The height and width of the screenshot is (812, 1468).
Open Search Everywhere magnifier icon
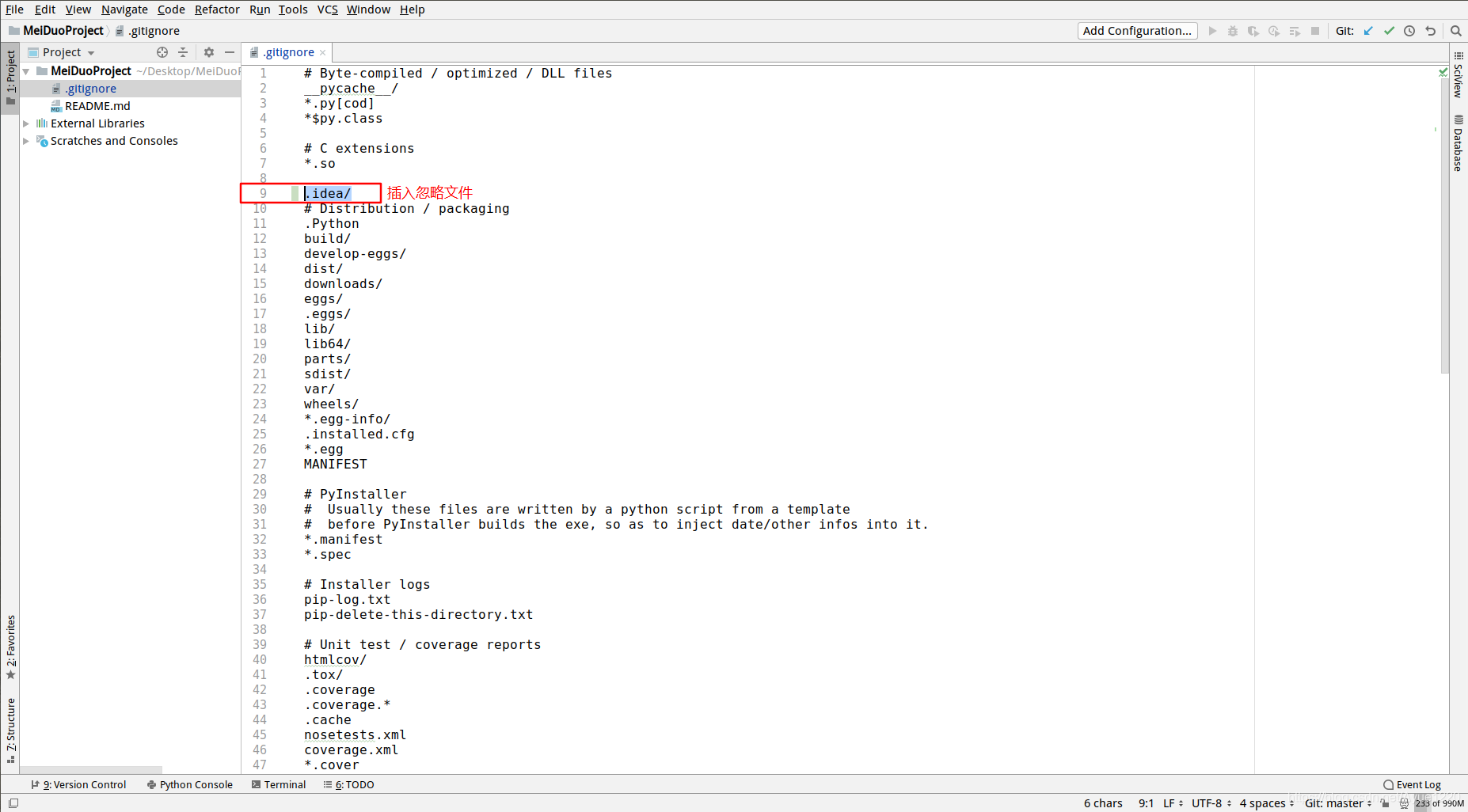(x=1455, y=31)
